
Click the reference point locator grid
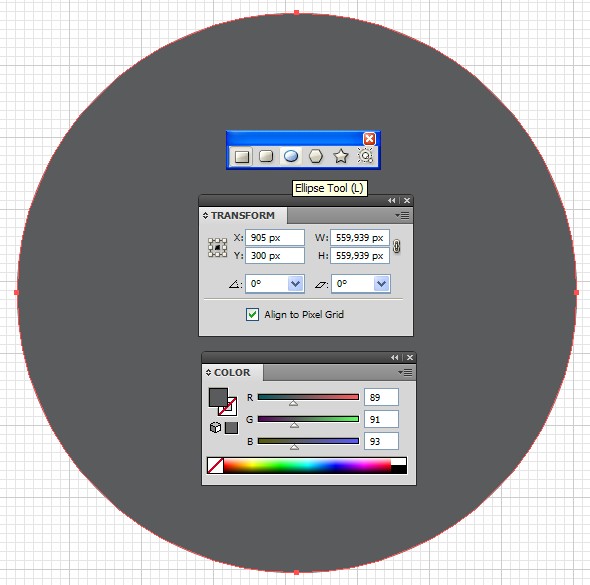coord(217,247)
